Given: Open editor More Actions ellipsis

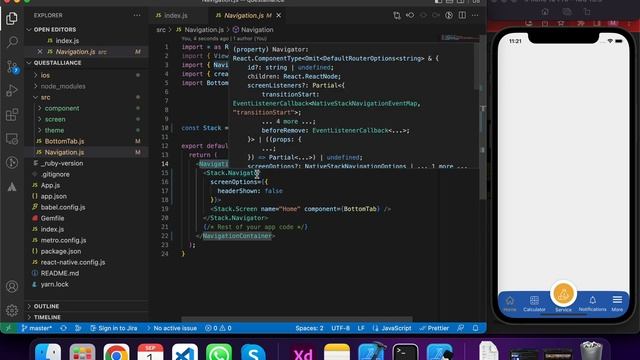Looking at the screenshot, I should pos(475,15).
